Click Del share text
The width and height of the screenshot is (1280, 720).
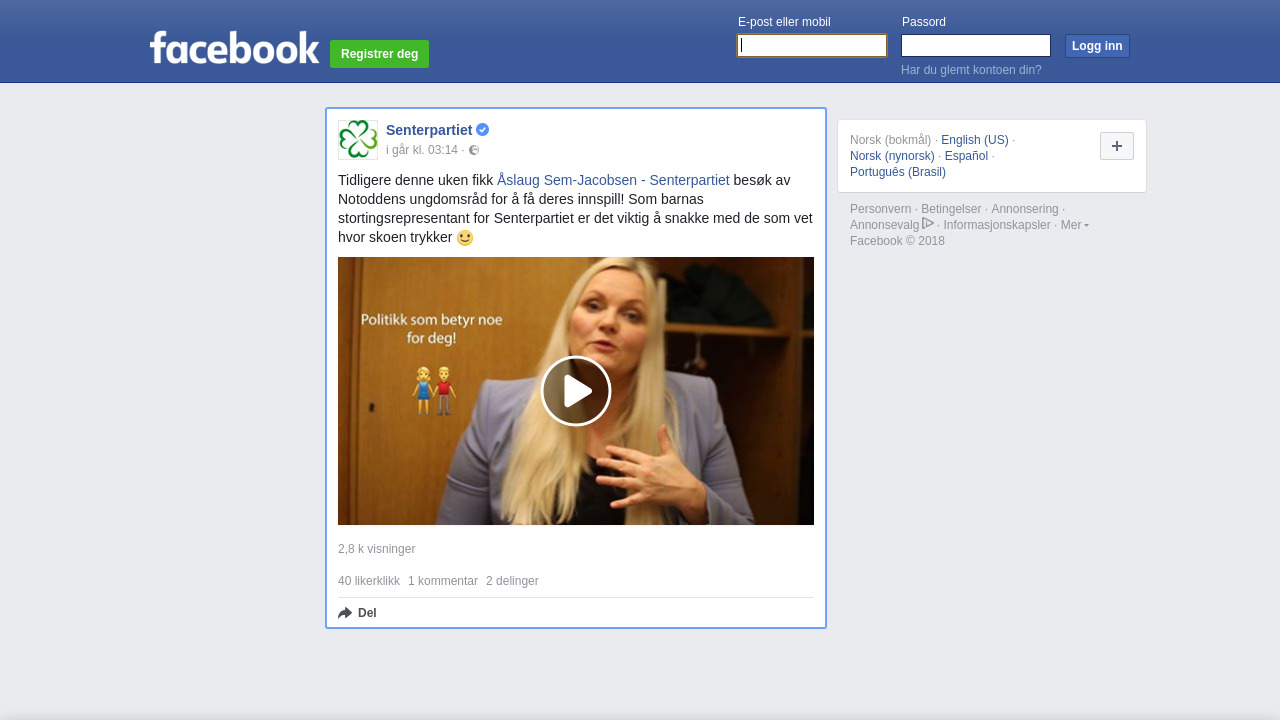367,613
